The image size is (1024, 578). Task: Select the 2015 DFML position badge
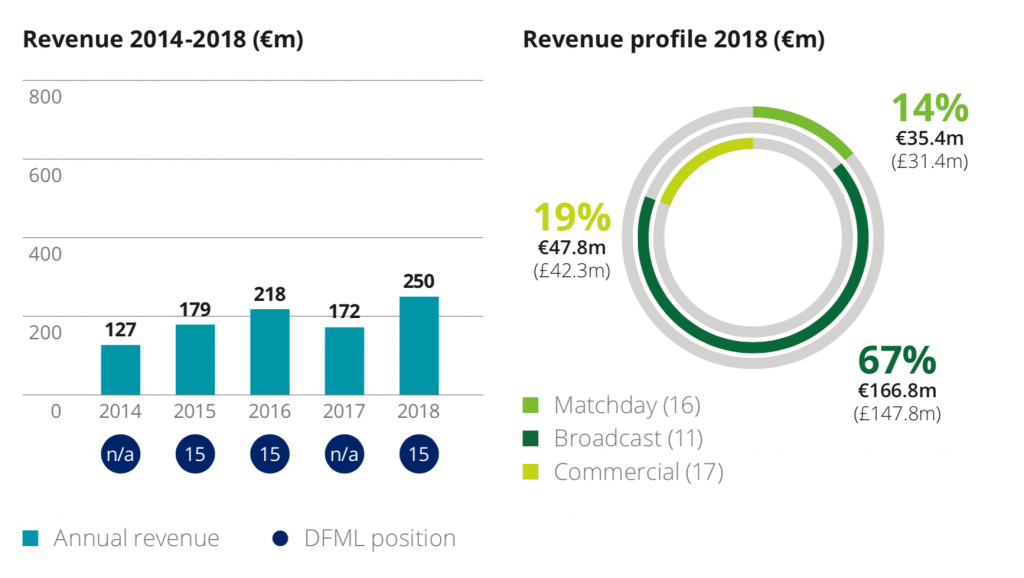[195, 454]
